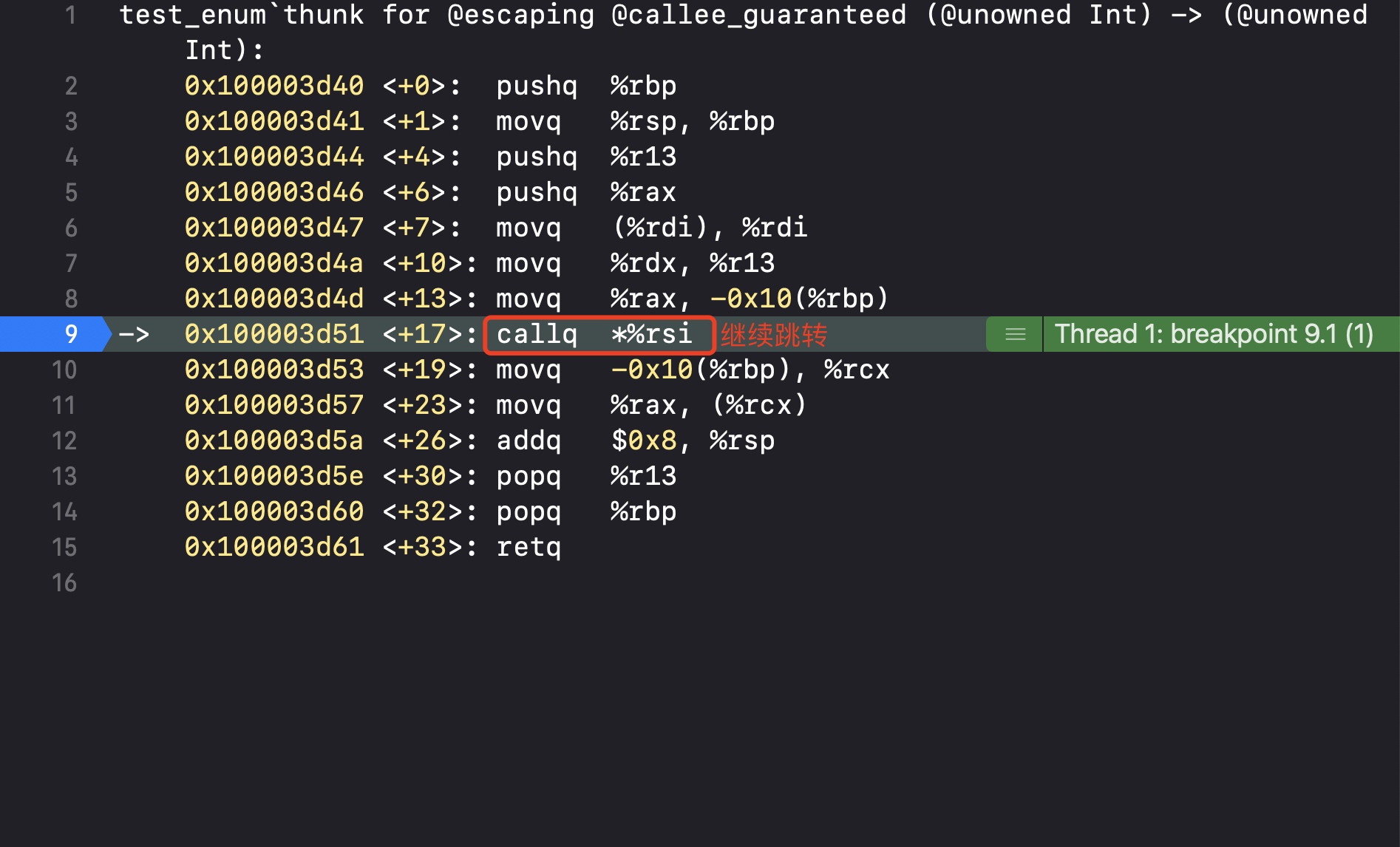Click the breakpoint marker on line 9
Viewport: 1400px width, 847px height.
click(x=55, y=334)
